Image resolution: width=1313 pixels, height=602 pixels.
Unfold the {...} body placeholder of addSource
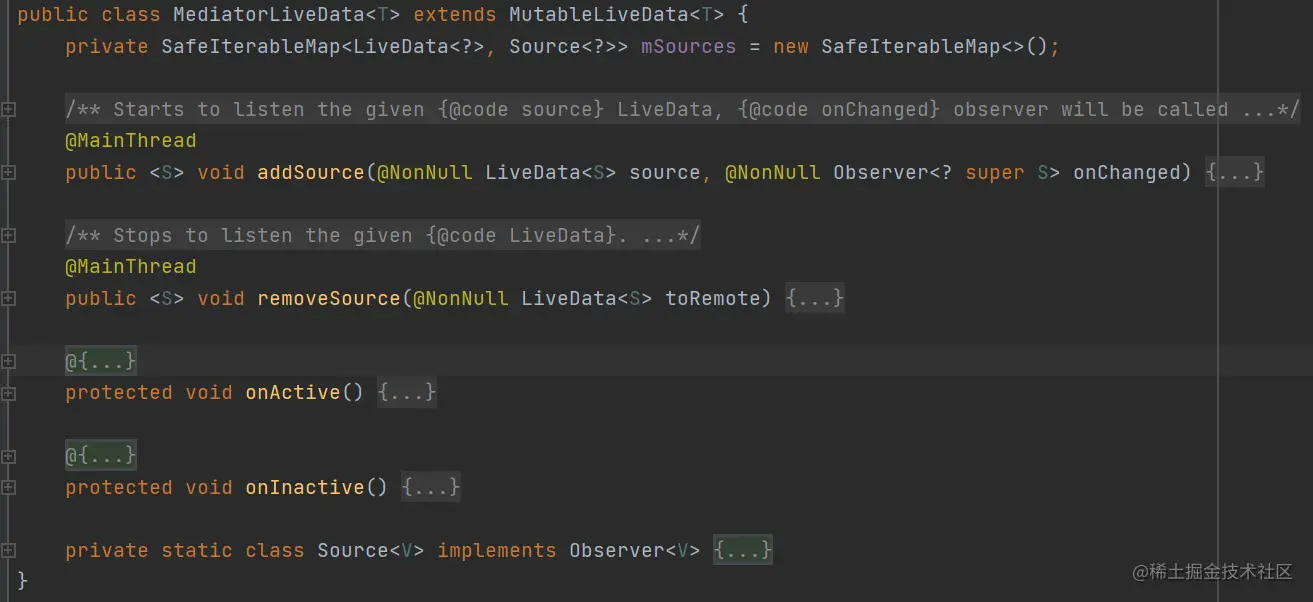tap(1235, 173)
